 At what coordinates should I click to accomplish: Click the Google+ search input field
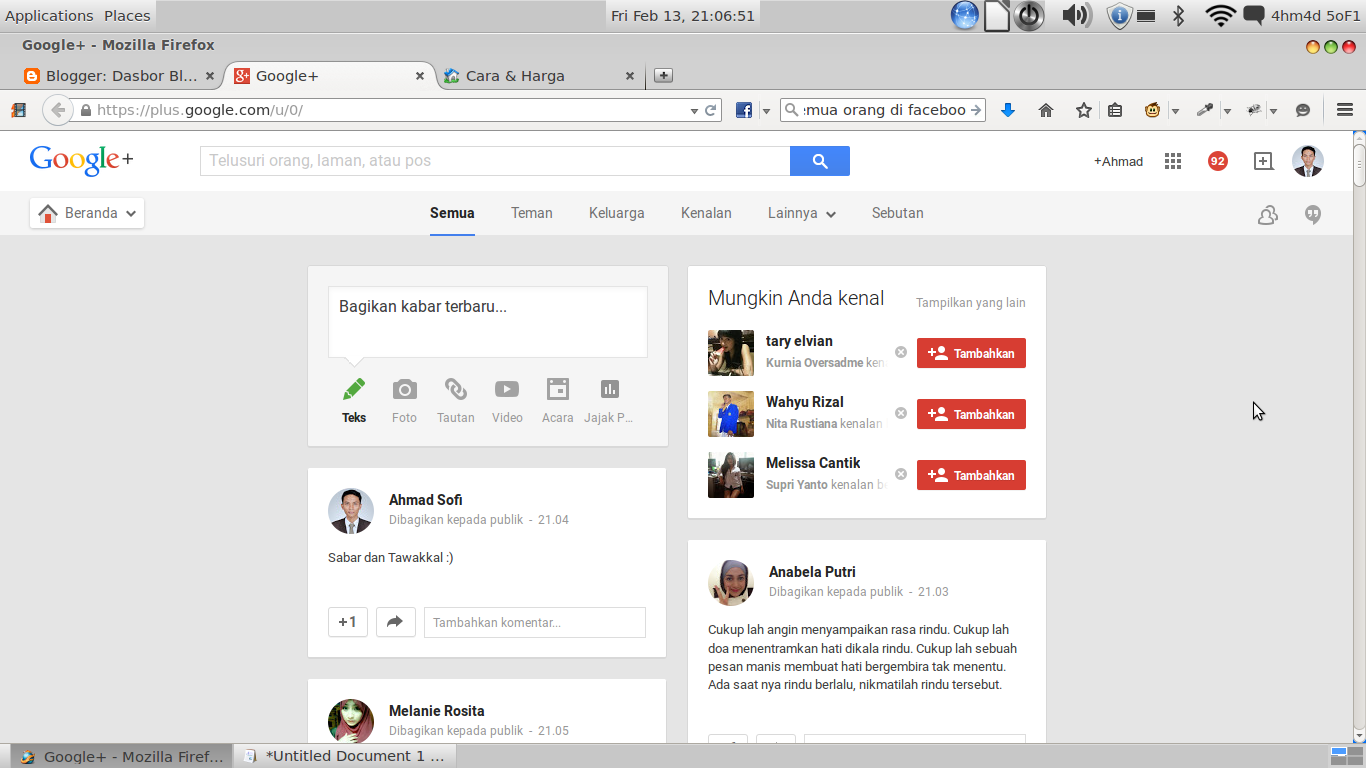(495, 161)
